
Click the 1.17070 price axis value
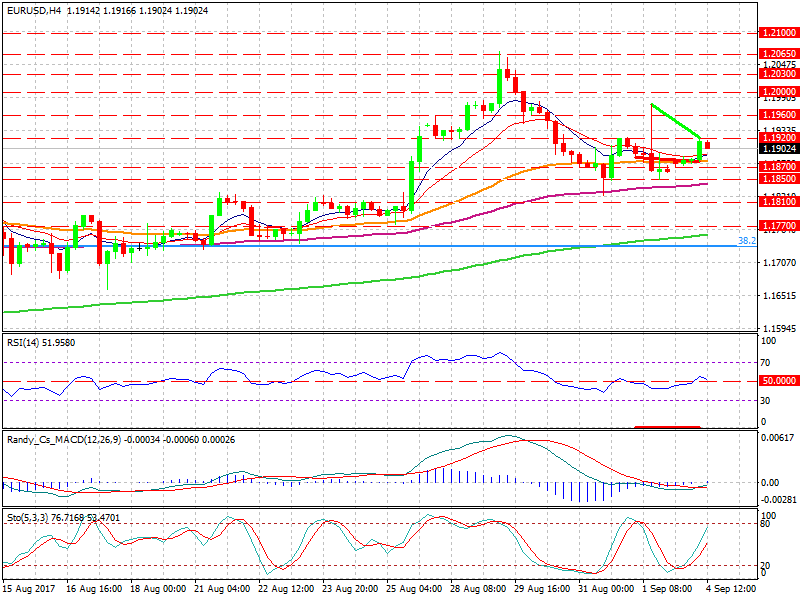779,263
